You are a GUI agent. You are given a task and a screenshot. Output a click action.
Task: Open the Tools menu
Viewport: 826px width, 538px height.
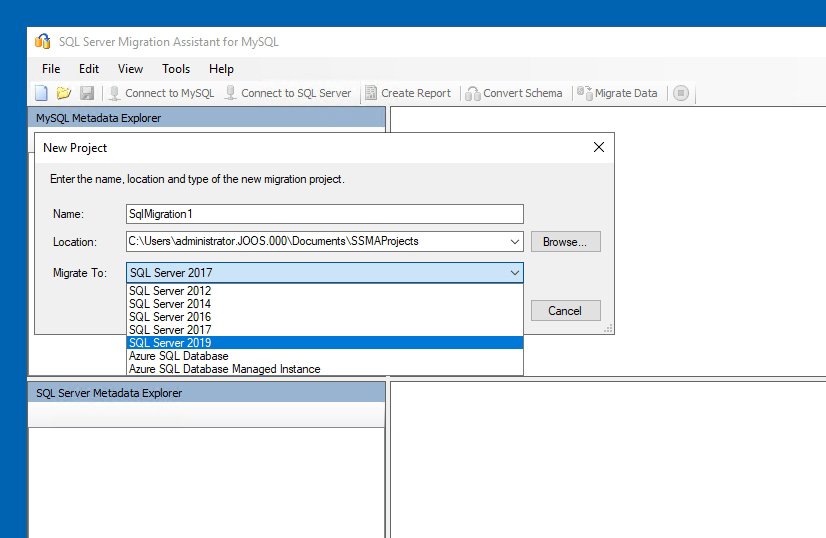(176, 69)
